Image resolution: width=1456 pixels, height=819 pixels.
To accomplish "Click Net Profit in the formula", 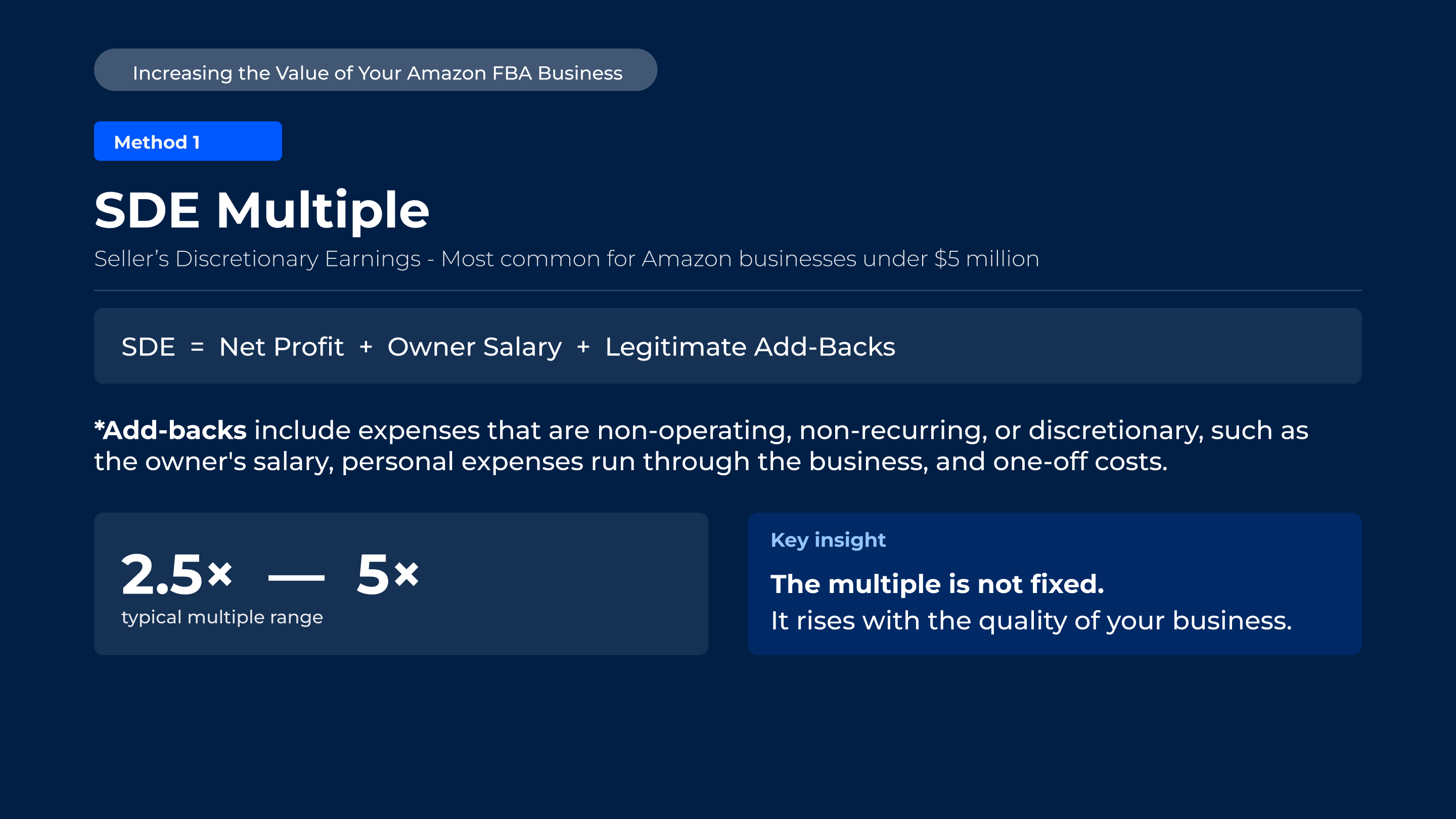I will point(281,346).
